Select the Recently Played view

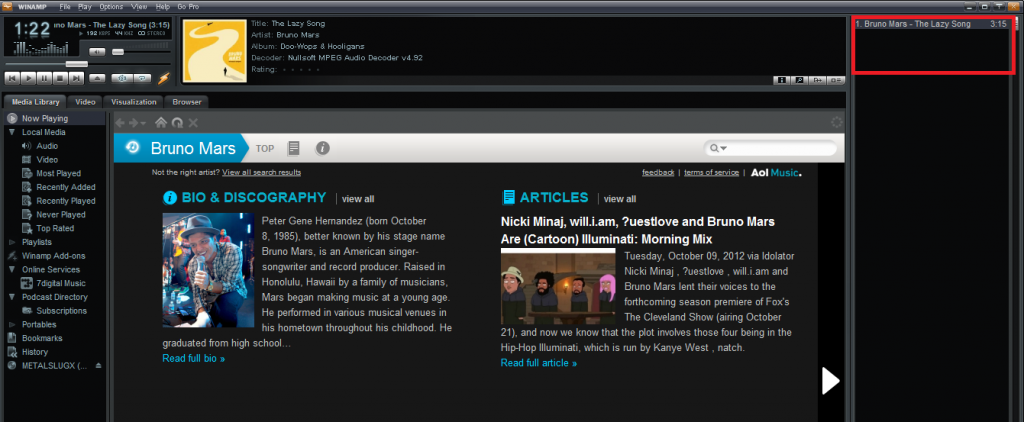point(65,201)
